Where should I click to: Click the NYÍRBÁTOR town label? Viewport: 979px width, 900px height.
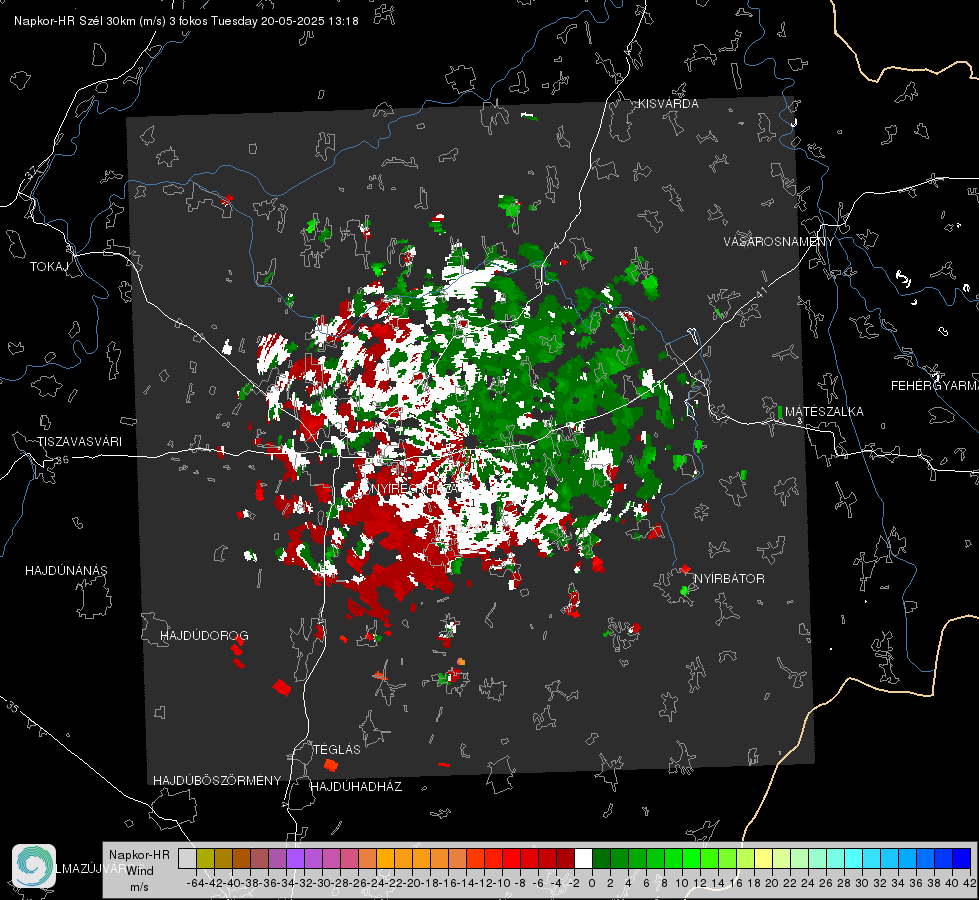point(729,579)
